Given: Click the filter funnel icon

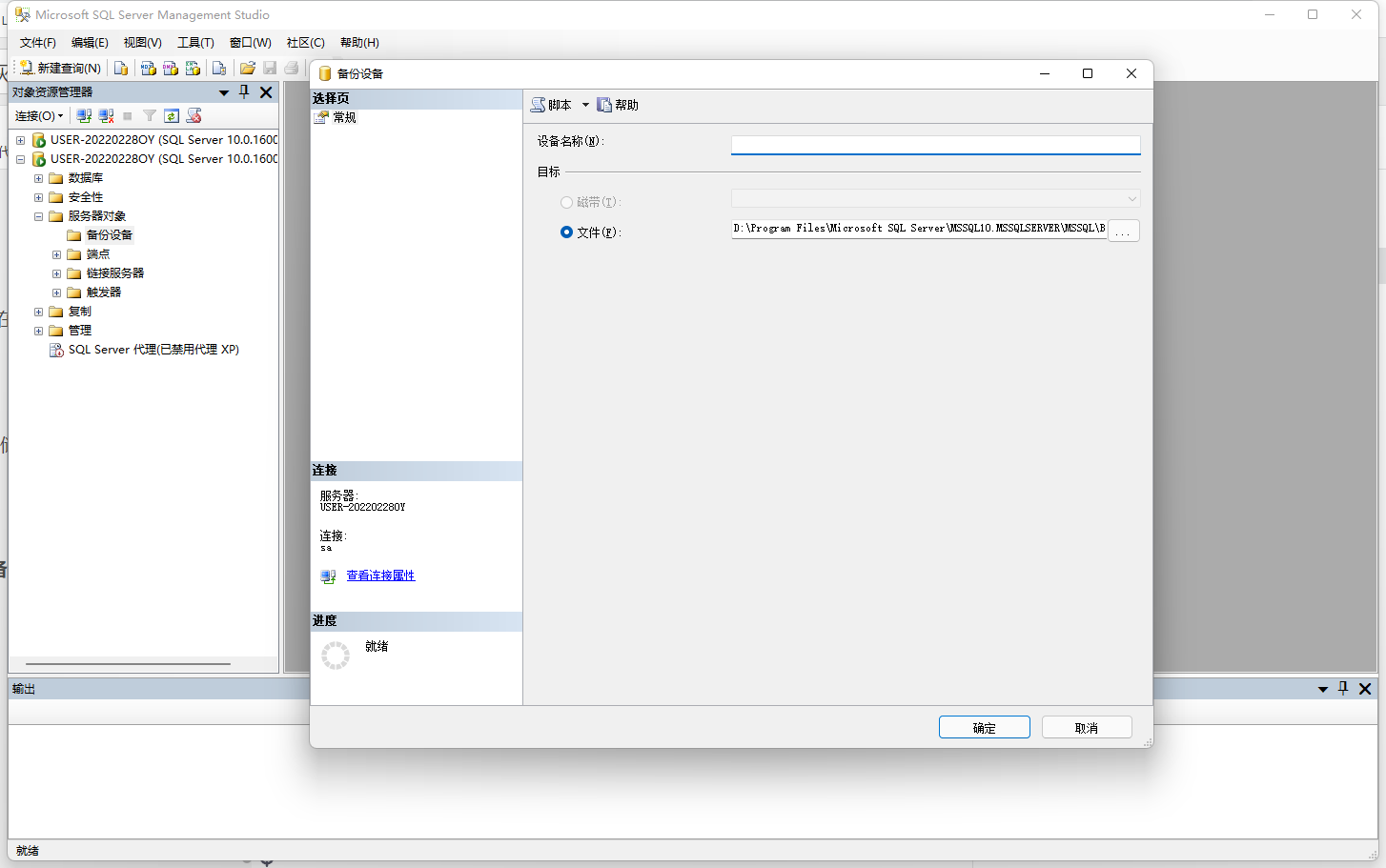Looking at the screenshot, I should click(150, 115).
